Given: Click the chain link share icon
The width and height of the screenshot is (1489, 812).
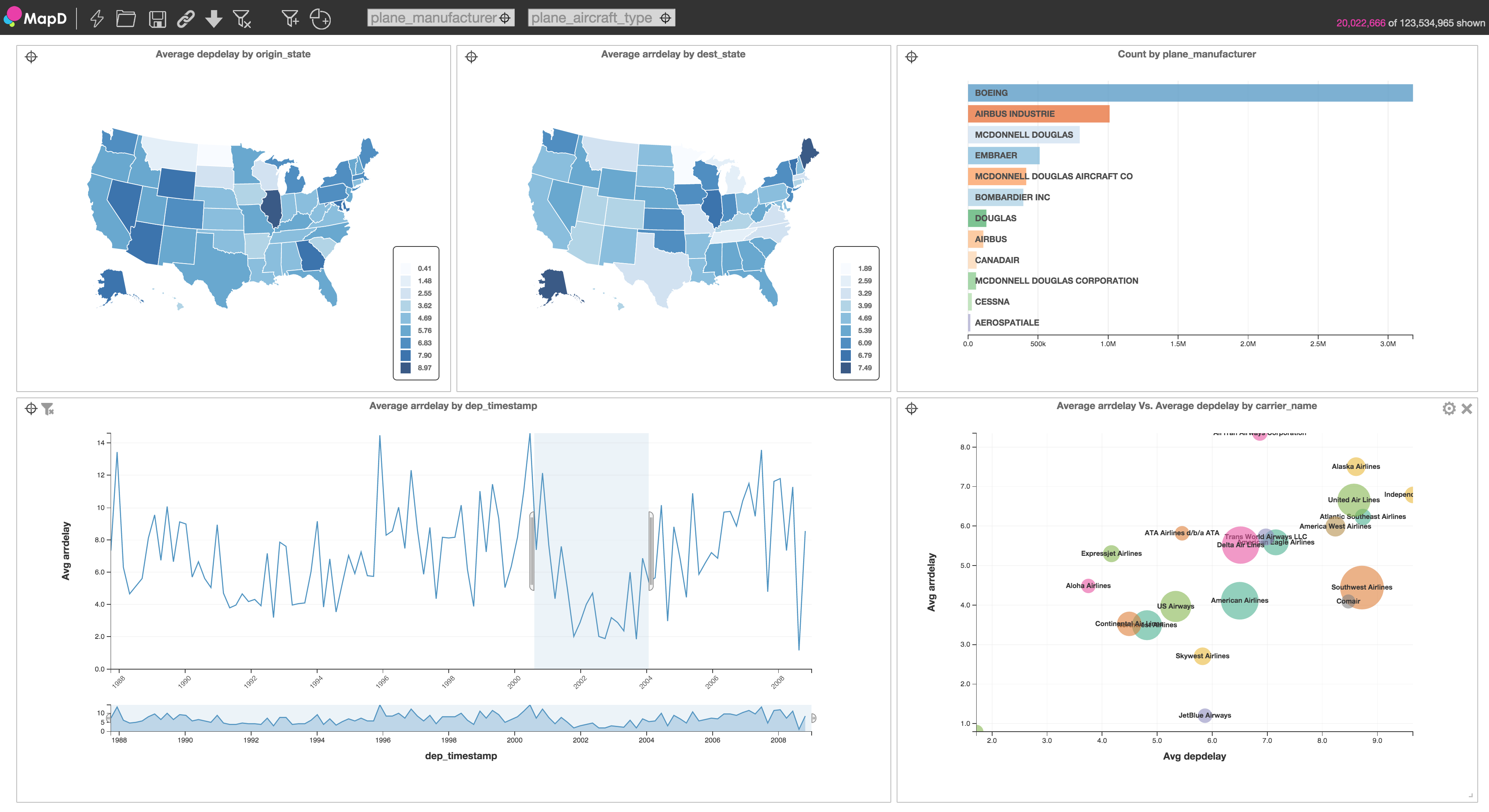Looking at the screenshot, I should pos(186,19).
